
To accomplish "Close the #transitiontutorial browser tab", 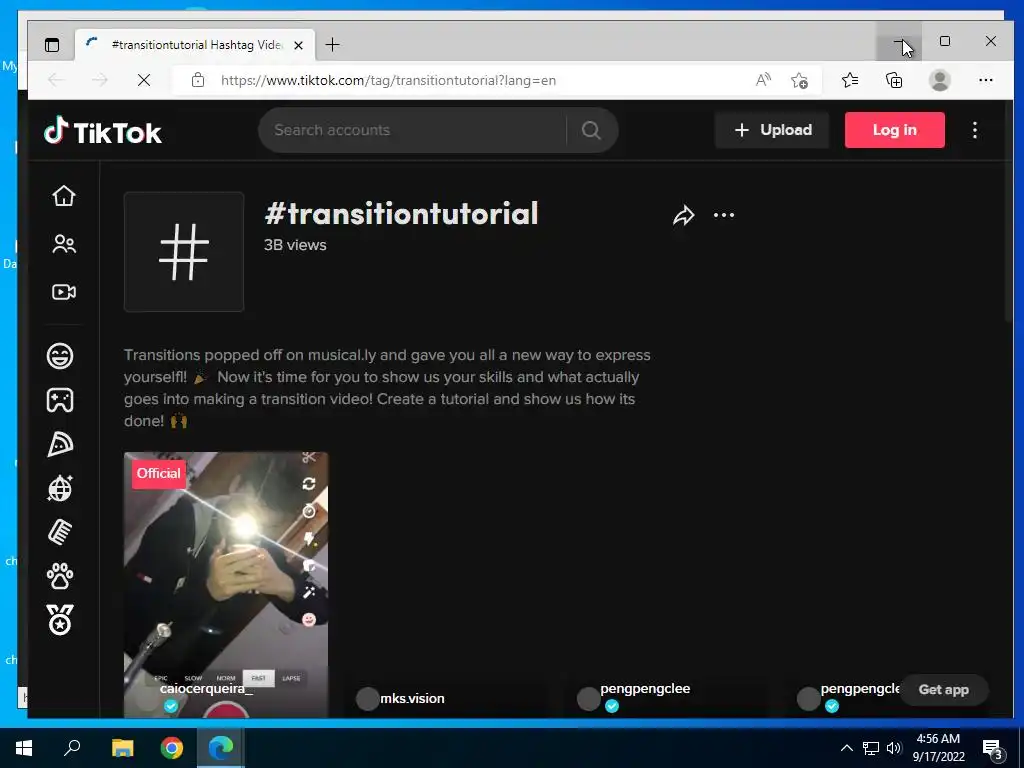I will point(298,45).
